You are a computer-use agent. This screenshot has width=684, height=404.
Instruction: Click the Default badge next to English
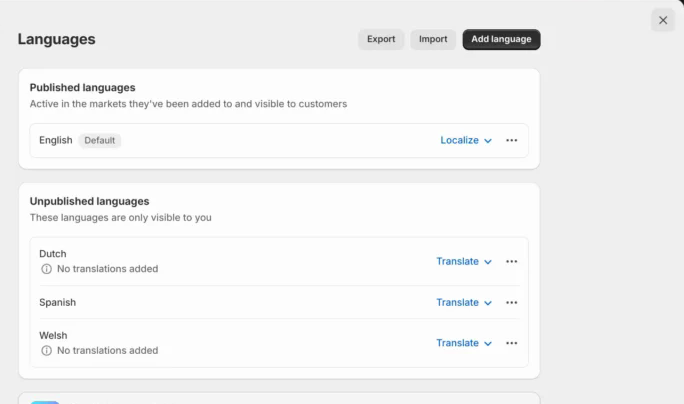(99, 140)
